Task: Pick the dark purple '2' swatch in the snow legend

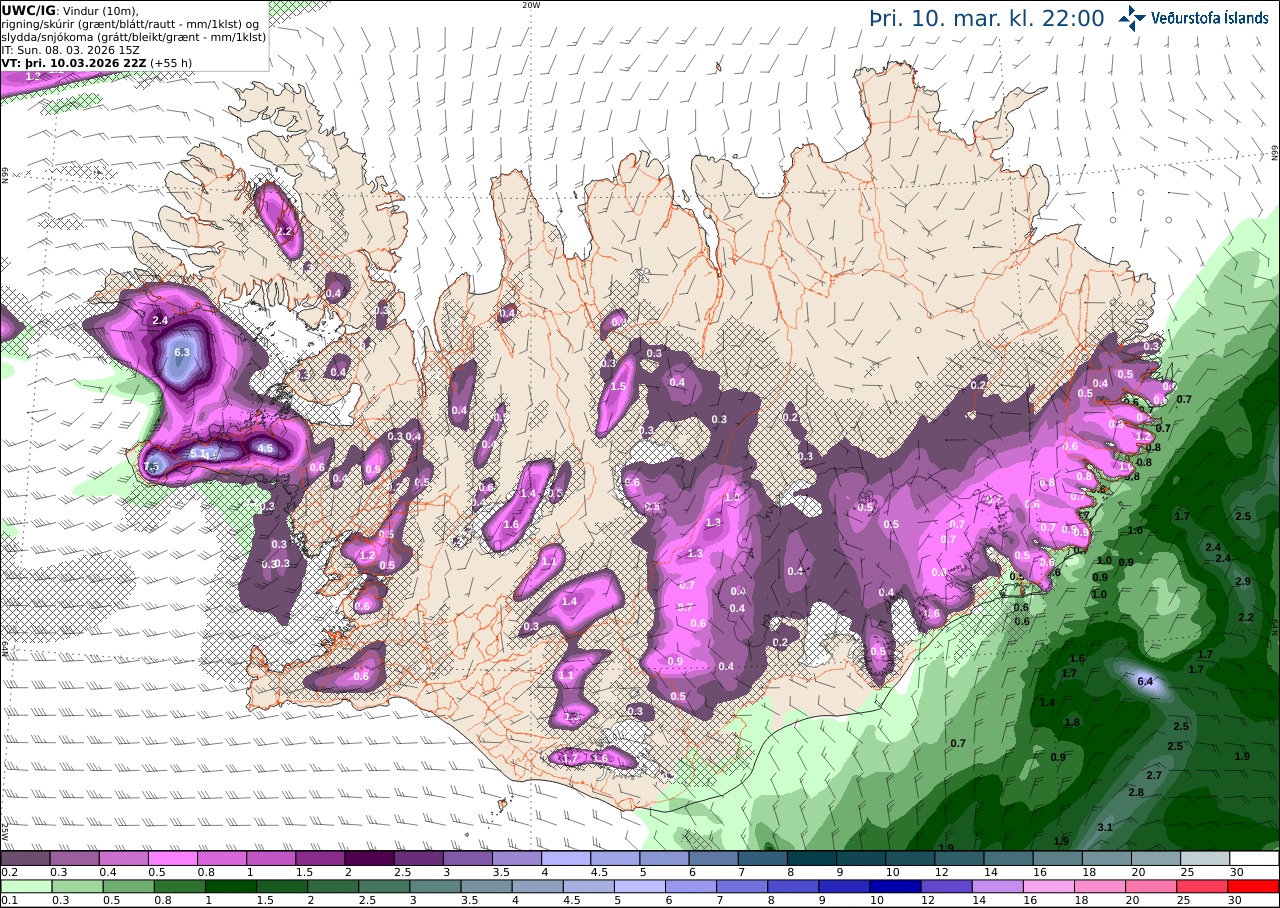Action: pos(369,858)
